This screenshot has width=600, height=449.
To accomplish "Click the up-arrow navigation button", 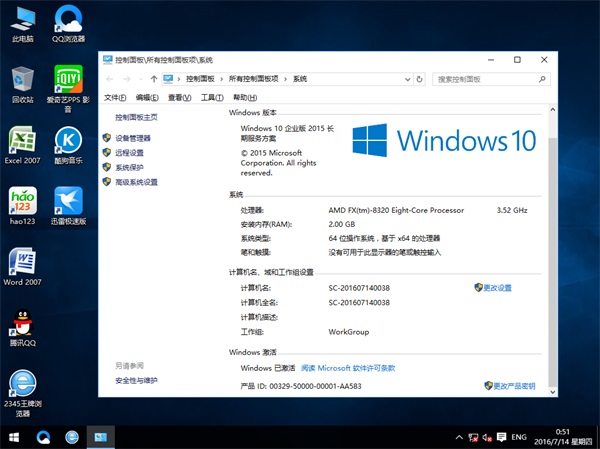I will [153, 78].
